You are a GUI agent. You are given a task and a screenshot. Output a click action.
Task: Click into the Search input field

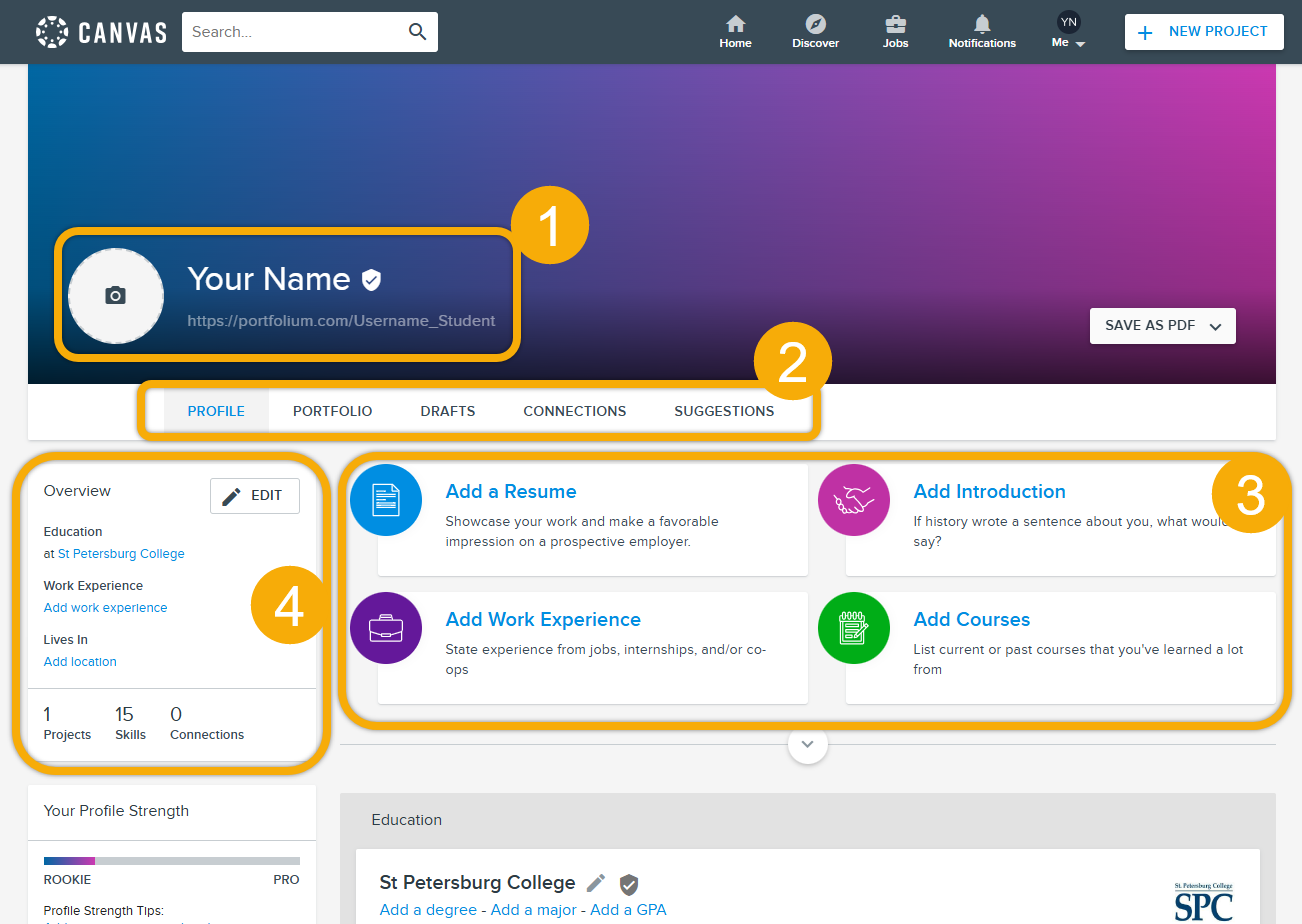pyautogui.click(x=295, y=32)
